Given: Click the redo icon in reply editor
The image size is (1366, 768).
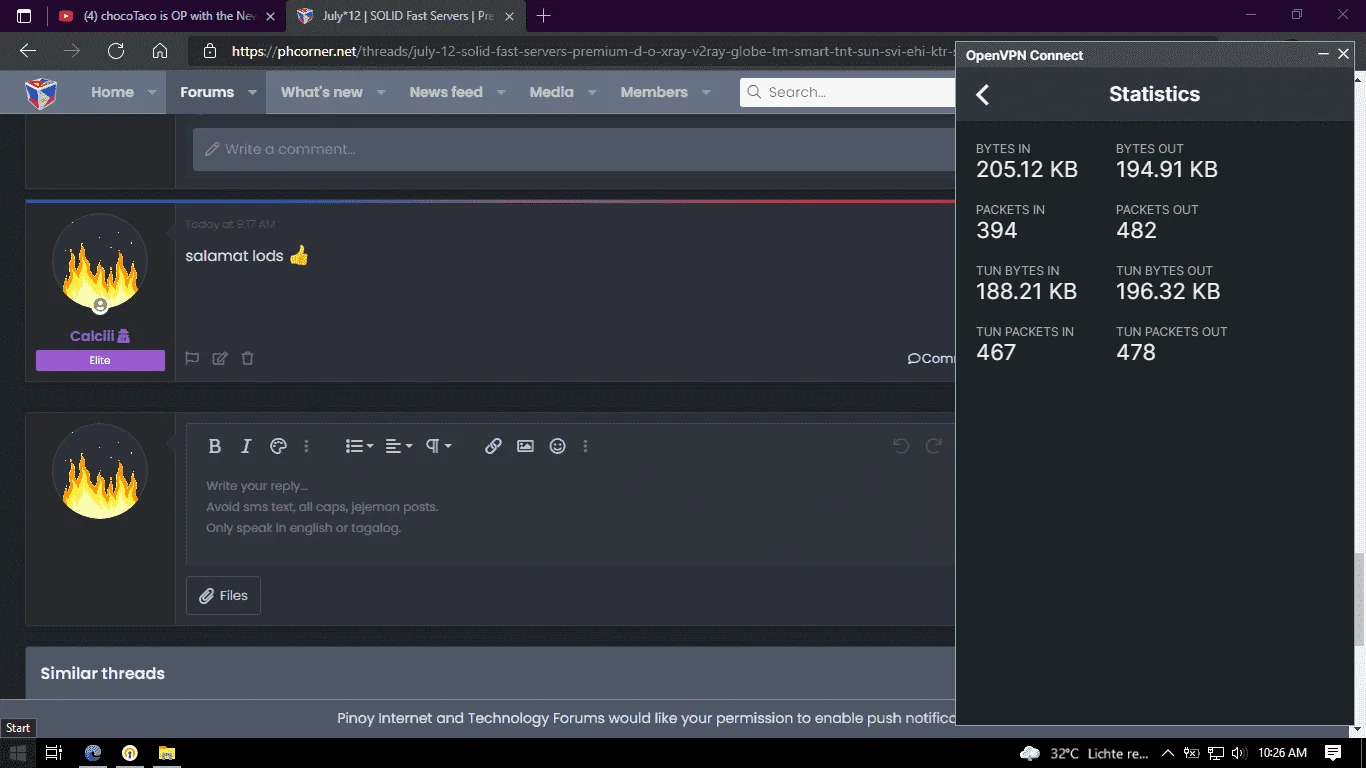Looking at the screenshot, I should coord(934,446).
